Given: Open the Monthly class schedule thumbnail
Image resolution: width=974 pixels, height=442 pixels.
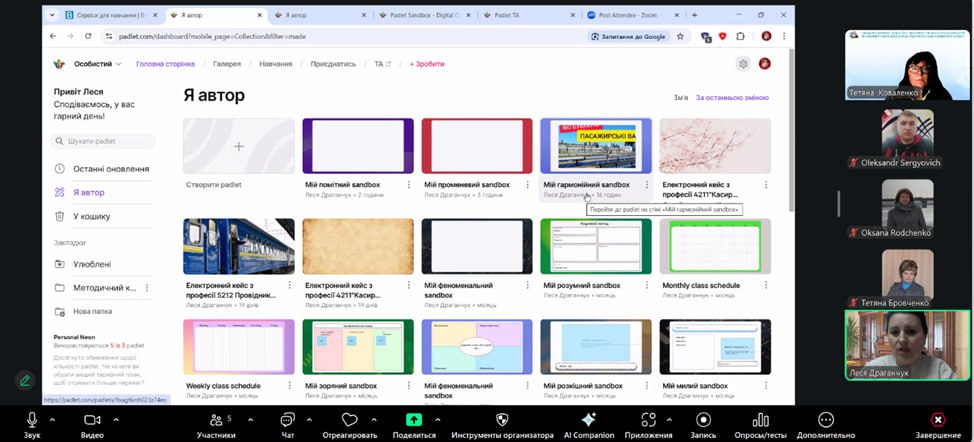Looking at the screenshot, I should click(714, 246).
